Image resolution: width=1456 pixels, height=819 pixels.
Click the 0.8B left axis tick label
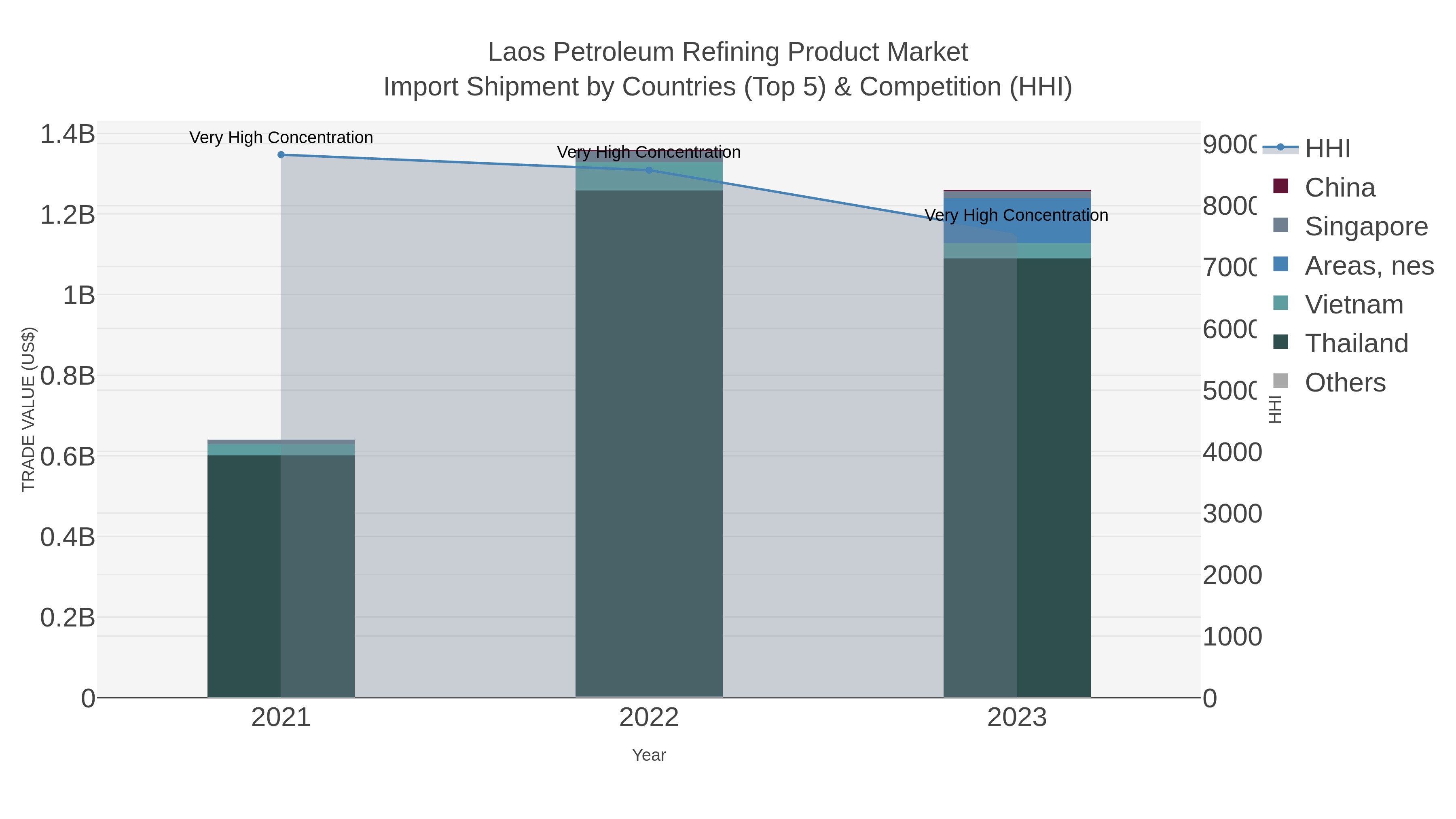67,376
